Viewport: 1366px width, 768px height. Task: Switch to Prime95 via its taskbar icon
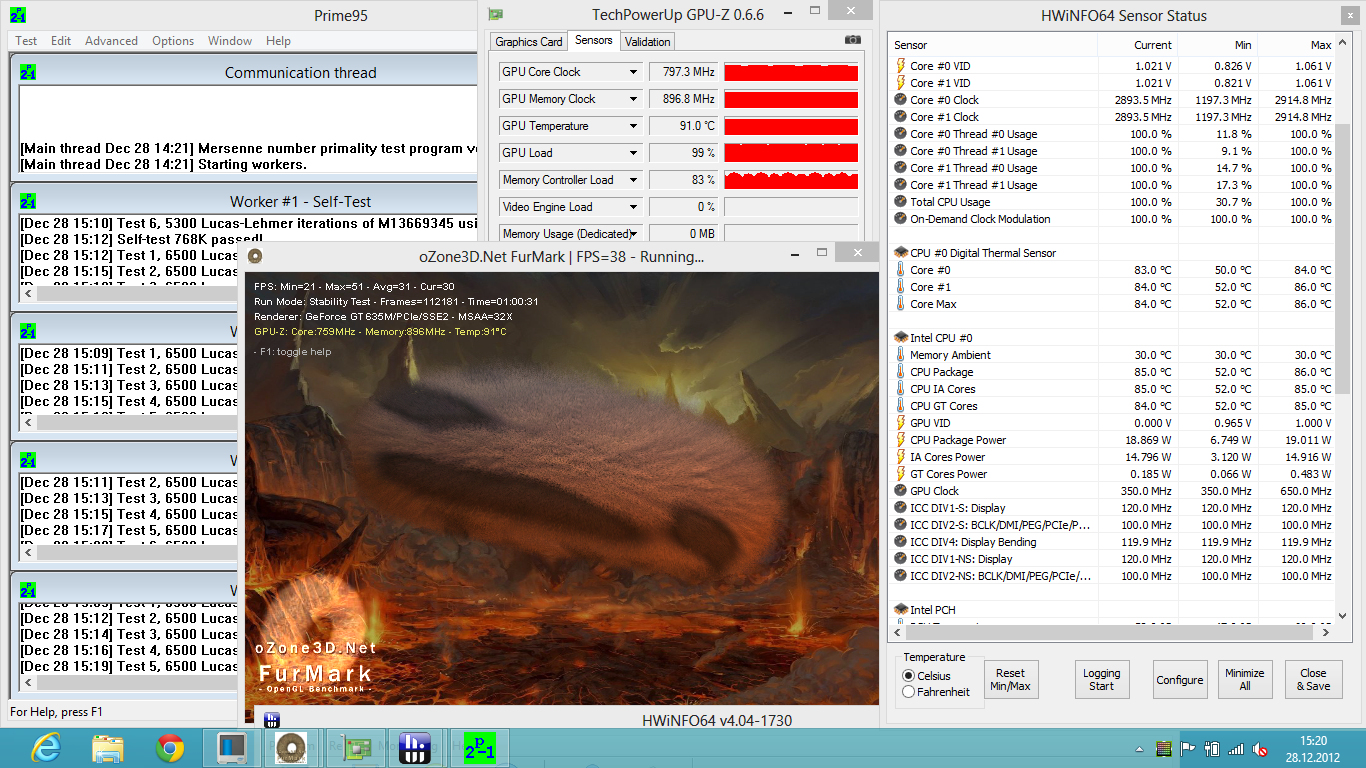click(x=478, y=748)
